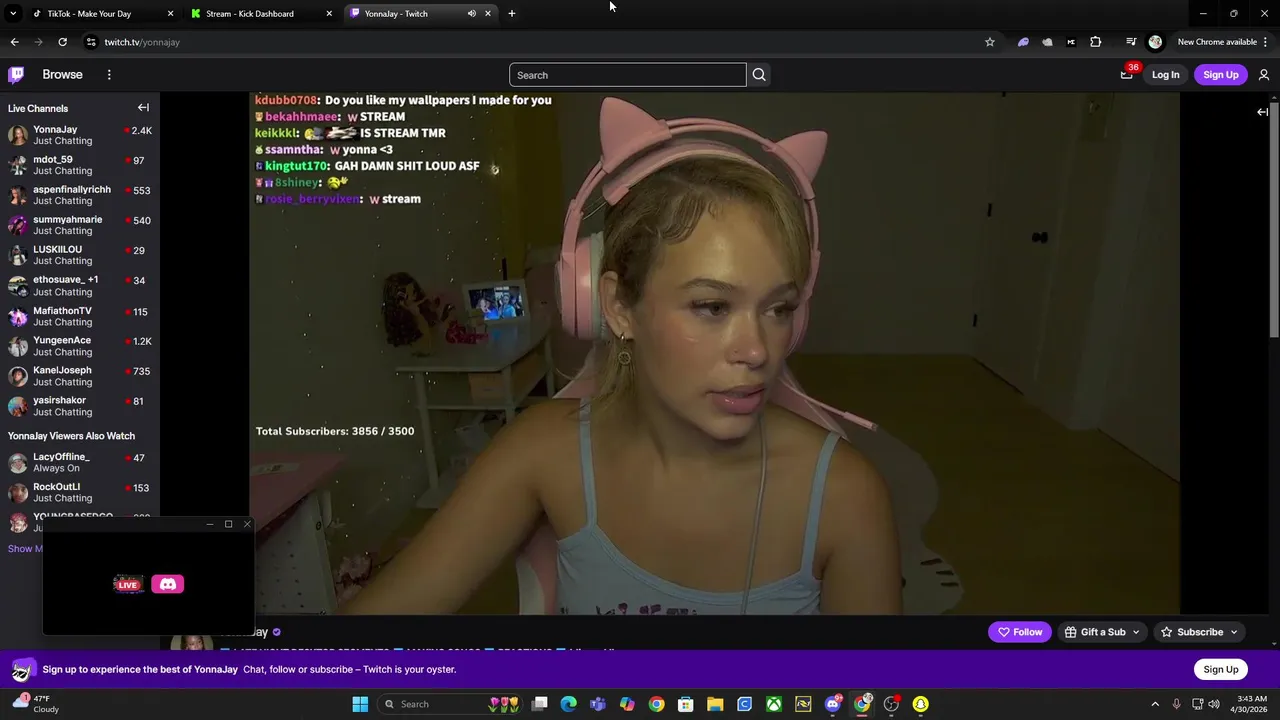Open the Twitch user account icon
This screenshot has width=1280, height=720.
[x=1264, y=75]
